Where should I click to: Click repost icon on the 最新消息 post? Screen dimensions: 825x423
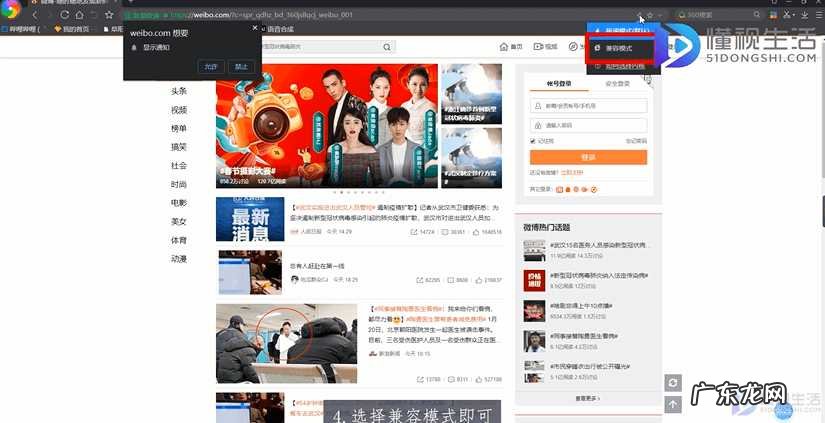point(414,232)
